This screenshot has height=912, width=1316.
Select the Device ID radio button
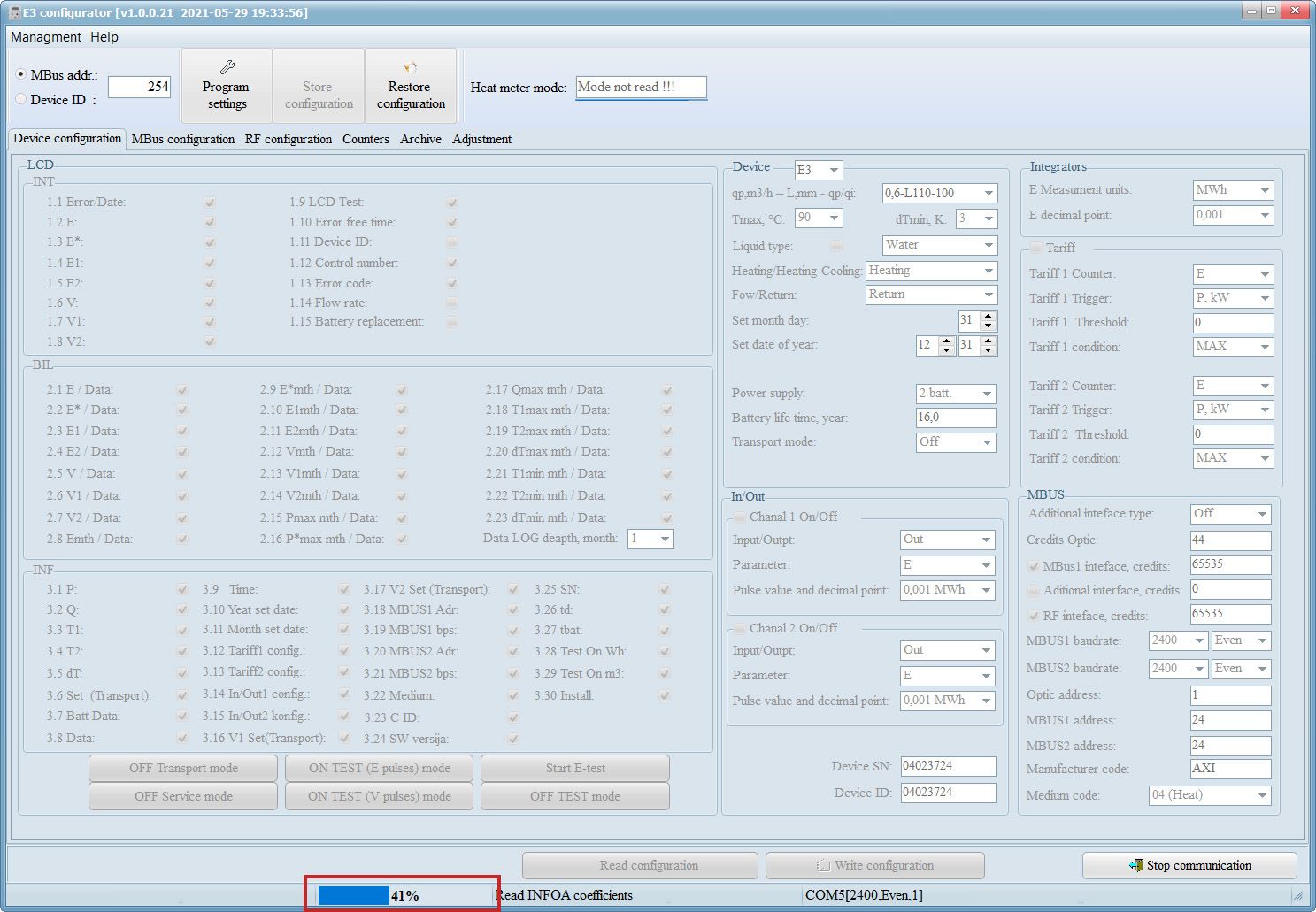pos(21,100)
